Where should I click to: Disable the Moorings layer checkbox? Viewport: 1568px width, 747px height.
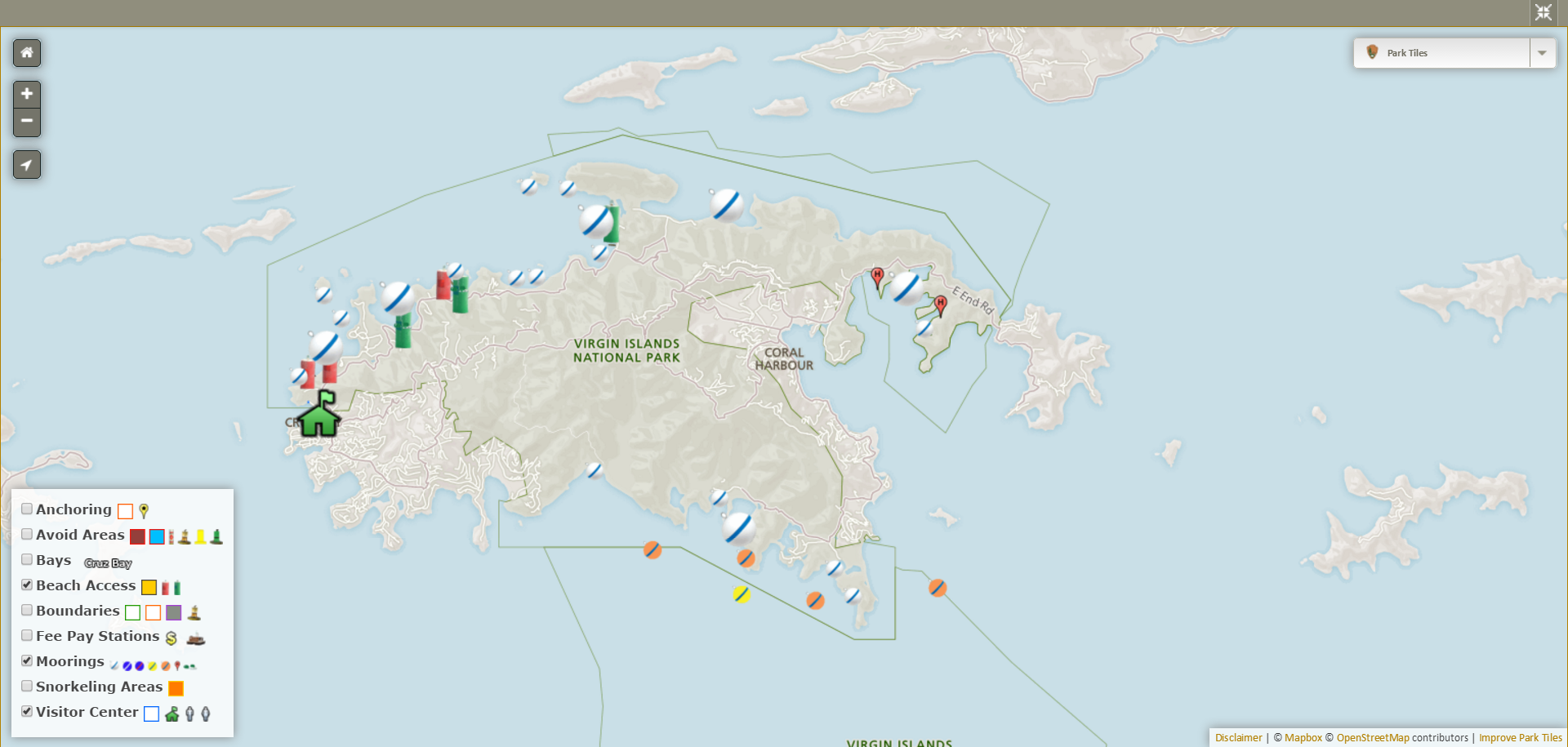point(27,660)
